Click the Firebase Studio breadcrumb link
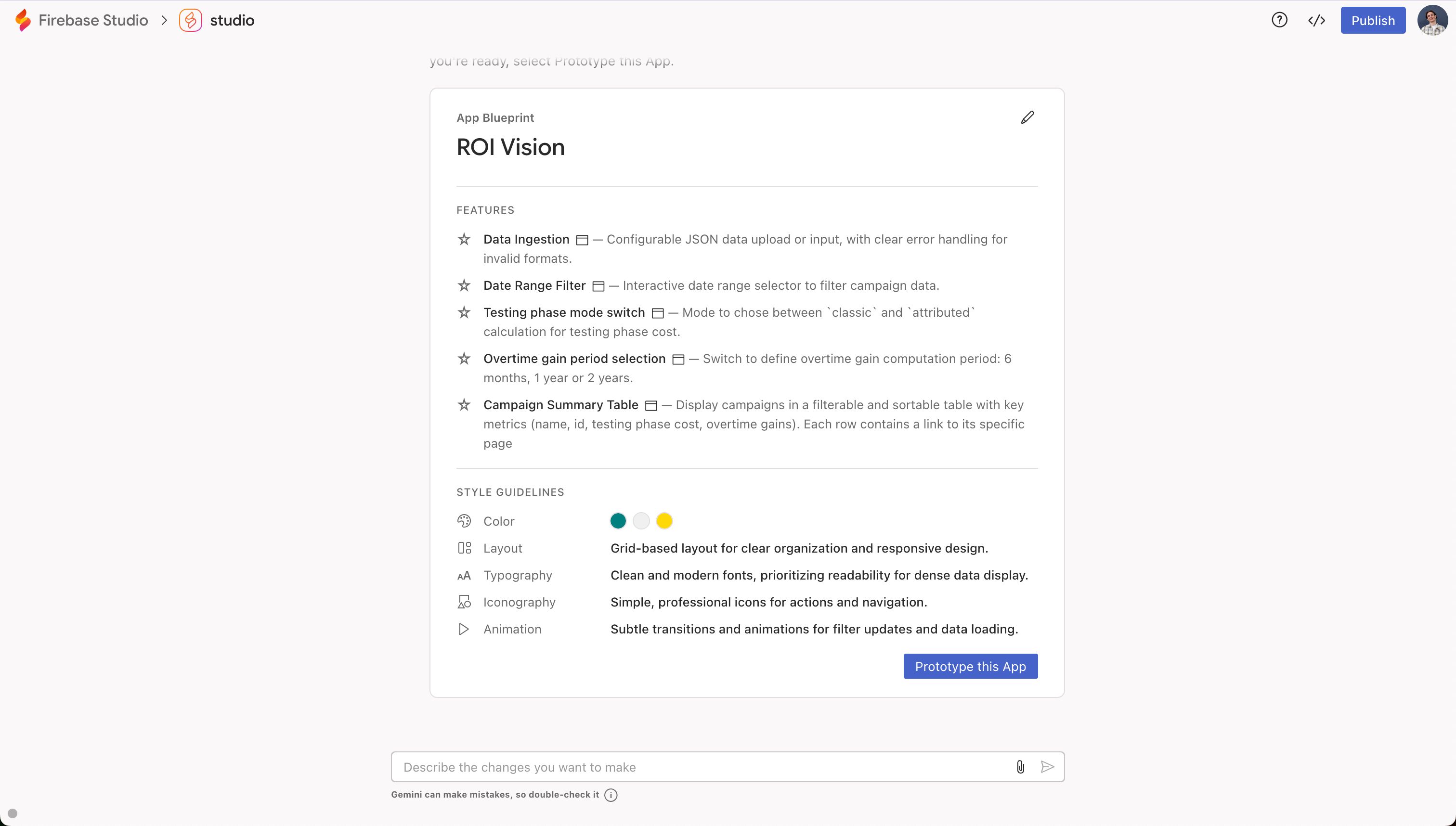Viewport: 1456px width, 826px height. pyautogui.click(x=93, y=20)
